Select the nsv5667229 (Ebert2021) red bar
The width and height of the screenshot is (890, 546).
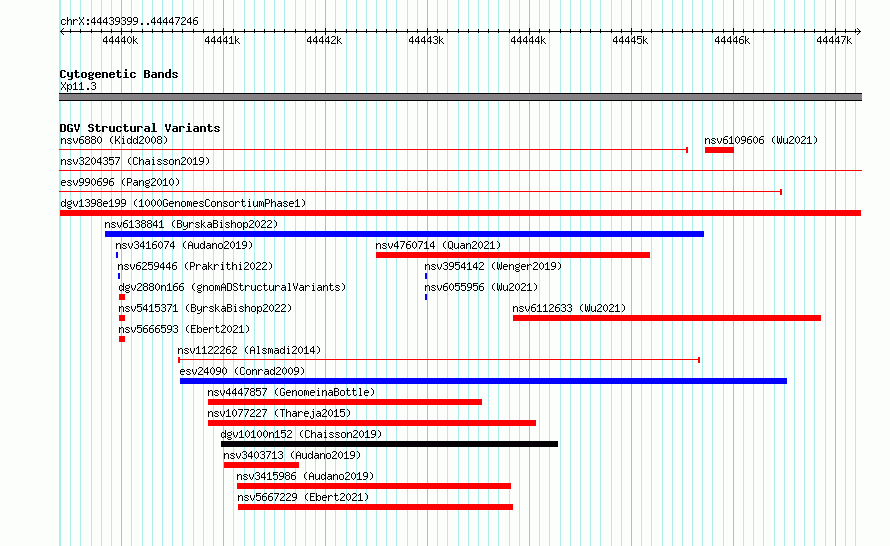pos(375,507)
